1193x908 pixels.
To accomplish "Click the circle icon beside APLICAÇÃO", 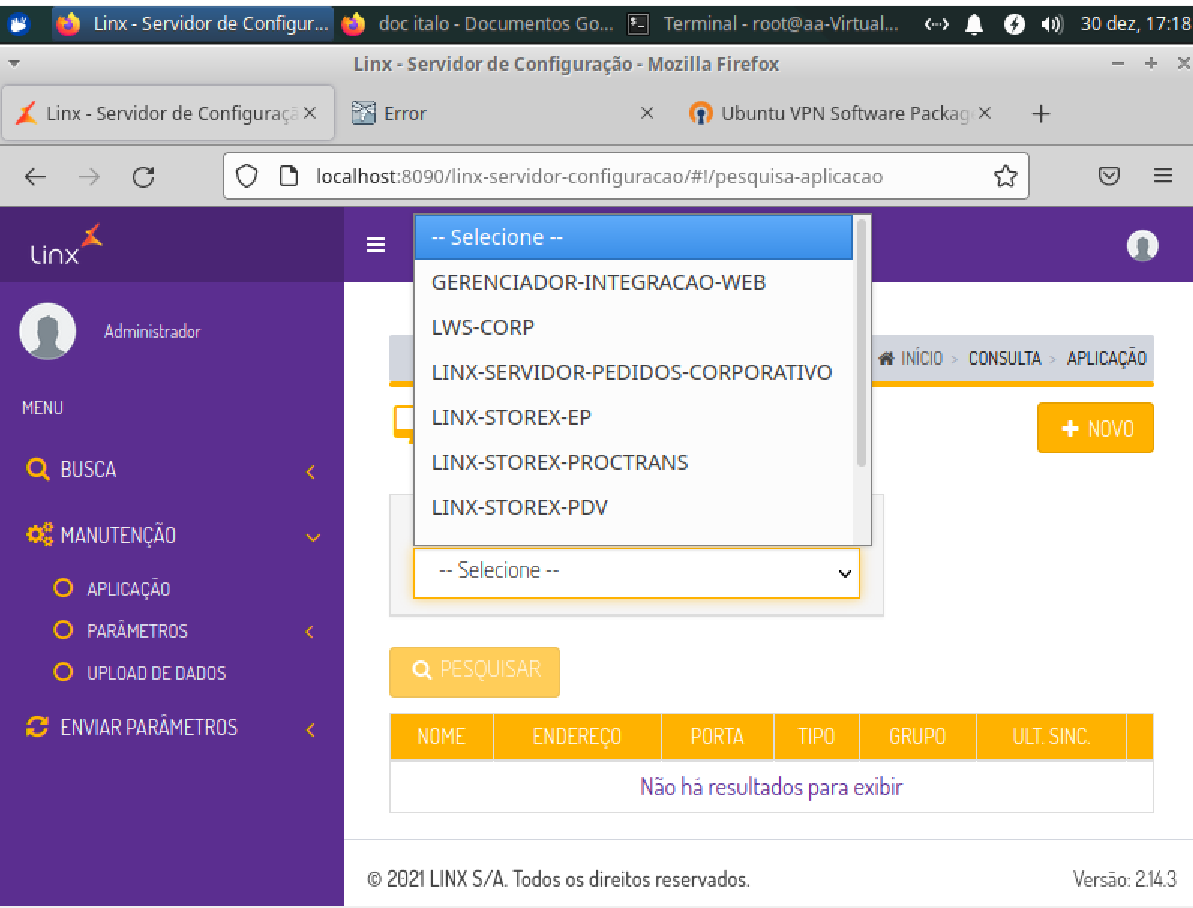I will tap(63, 588).
